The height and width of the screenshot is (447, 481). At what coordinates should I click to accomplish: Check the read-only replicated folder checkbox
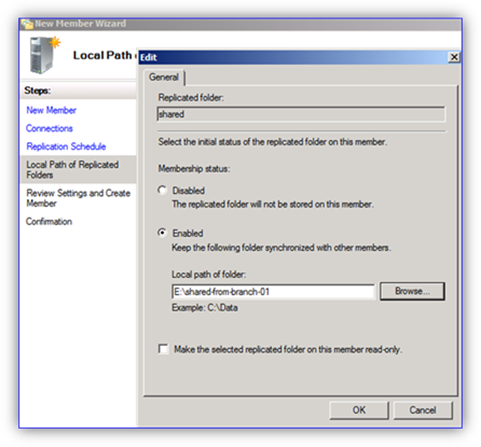click(x=163, y=349)
